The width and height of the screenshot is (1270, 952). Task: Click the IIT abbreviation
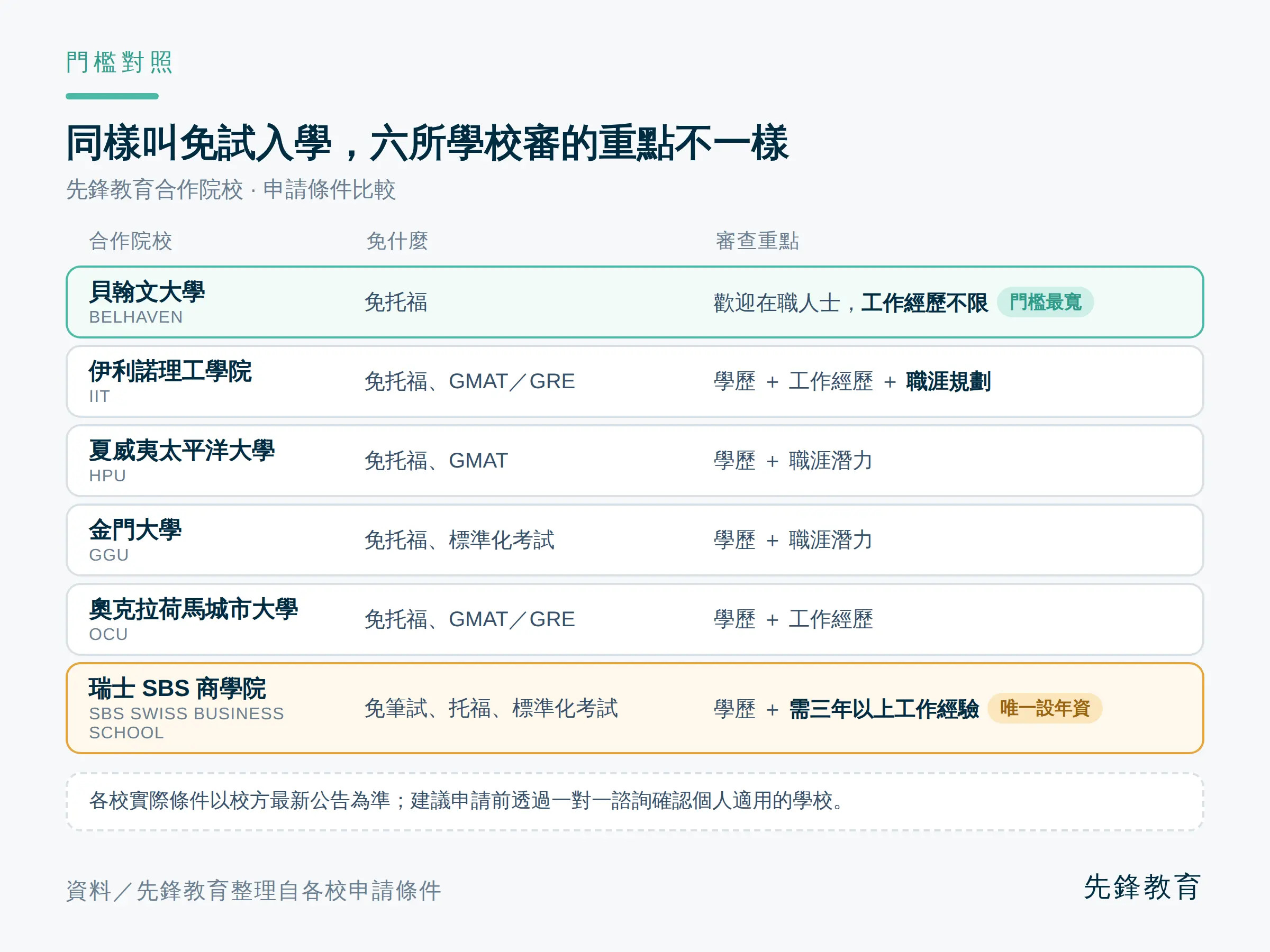point(99,397)
